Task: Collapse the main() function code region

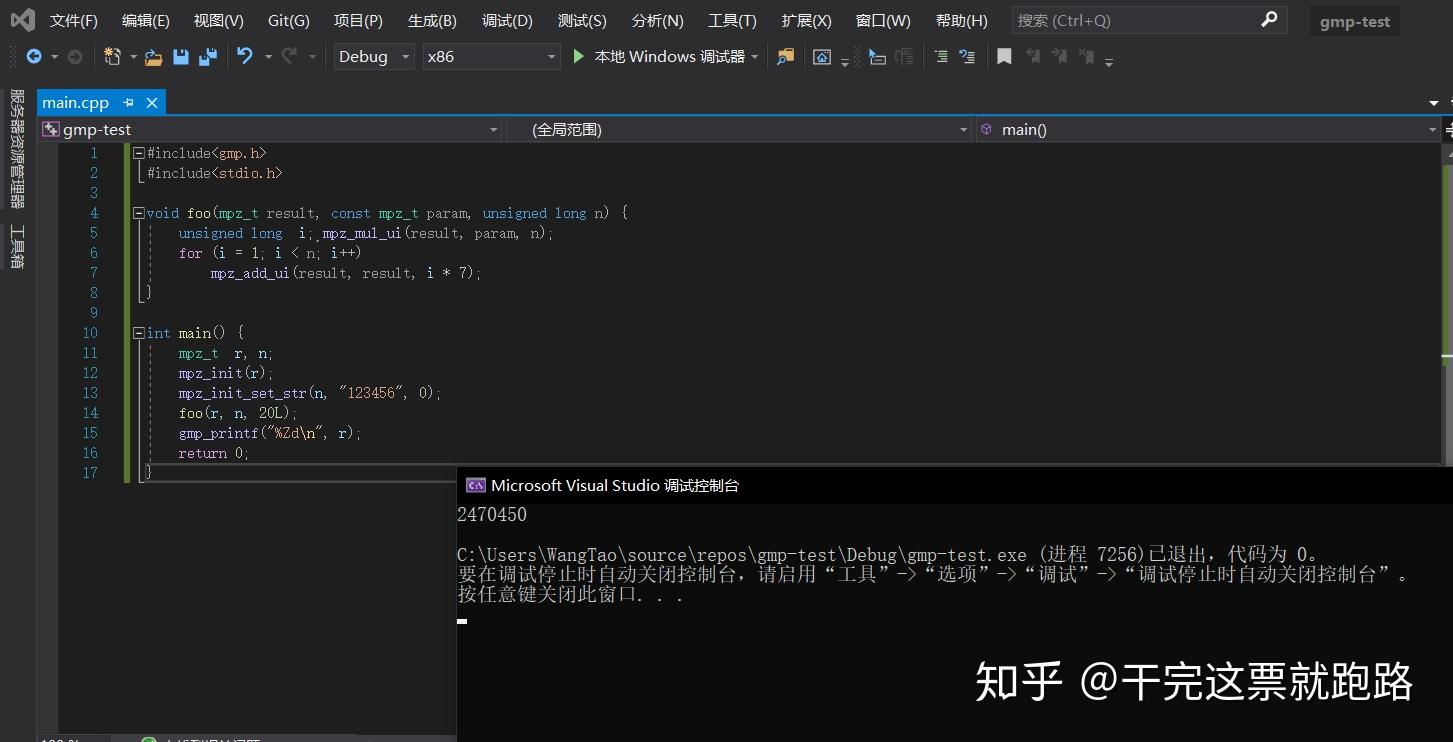Action: [138, 332]
